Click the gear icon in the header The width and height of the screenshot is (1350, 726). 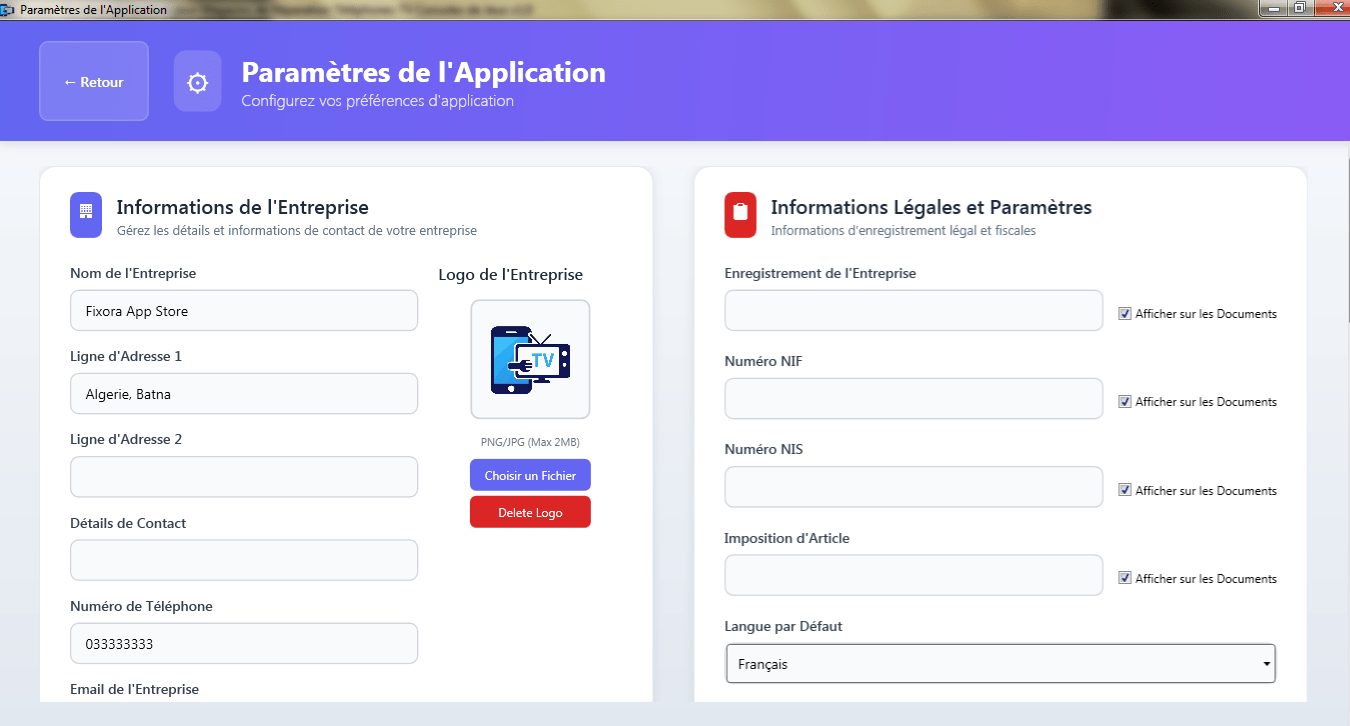click(x=197, y=81)
